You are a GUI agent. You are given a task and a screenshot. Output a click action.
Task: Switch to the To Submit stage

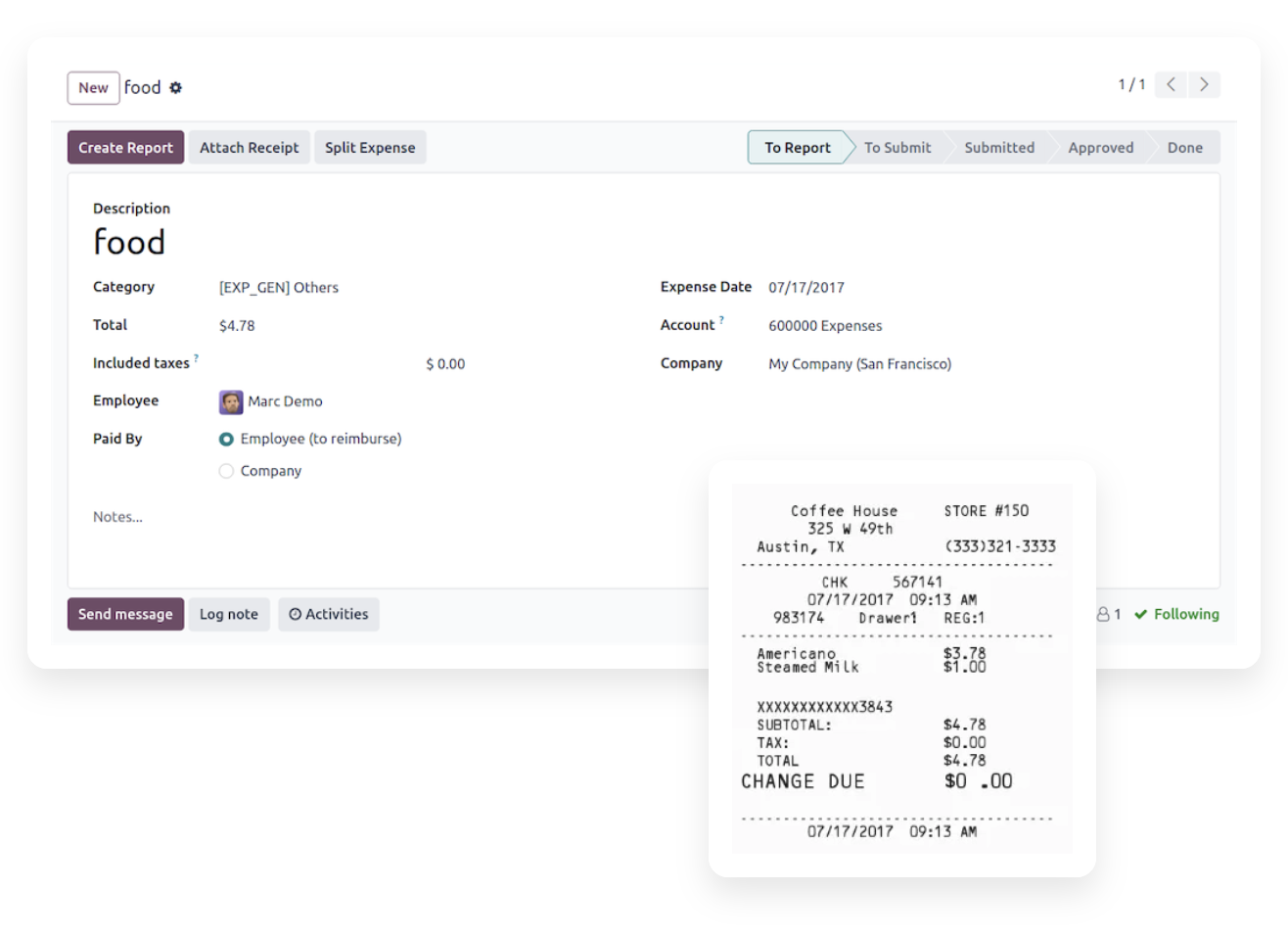[897, 148]
